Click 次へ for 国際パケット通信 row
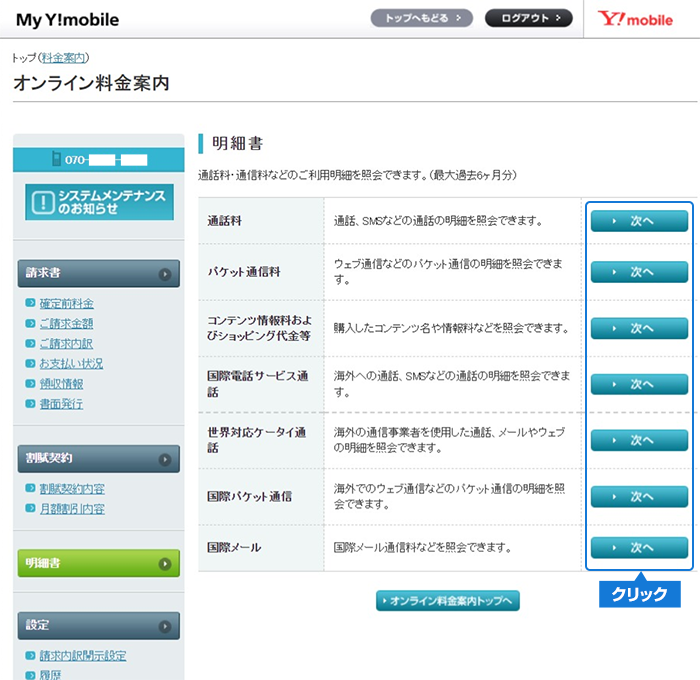The width and height of the screenshot is (700, 680). click(x=639, y=497)
